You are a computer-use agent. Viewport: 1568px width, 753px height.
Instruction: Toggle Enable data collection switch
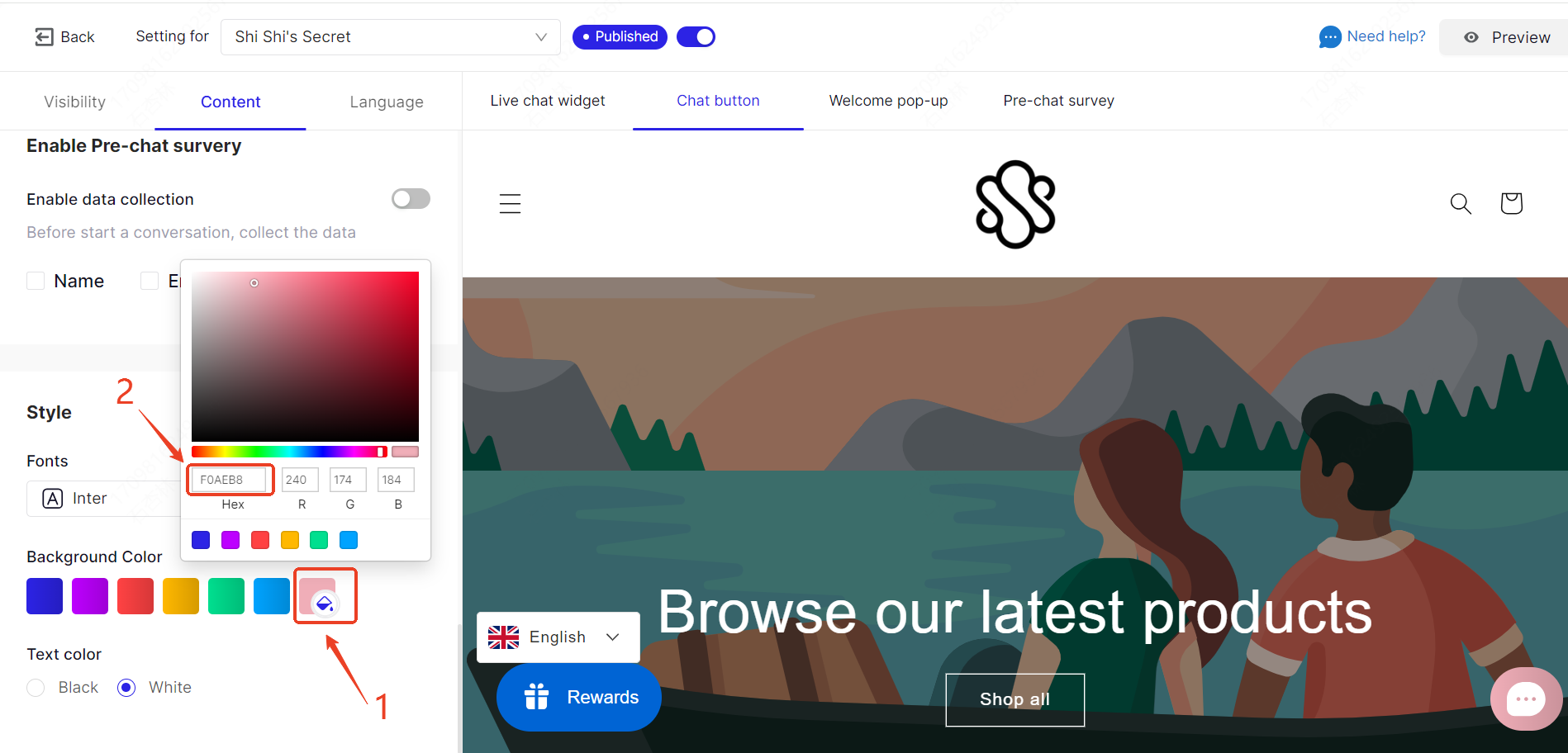click(411, 199)
